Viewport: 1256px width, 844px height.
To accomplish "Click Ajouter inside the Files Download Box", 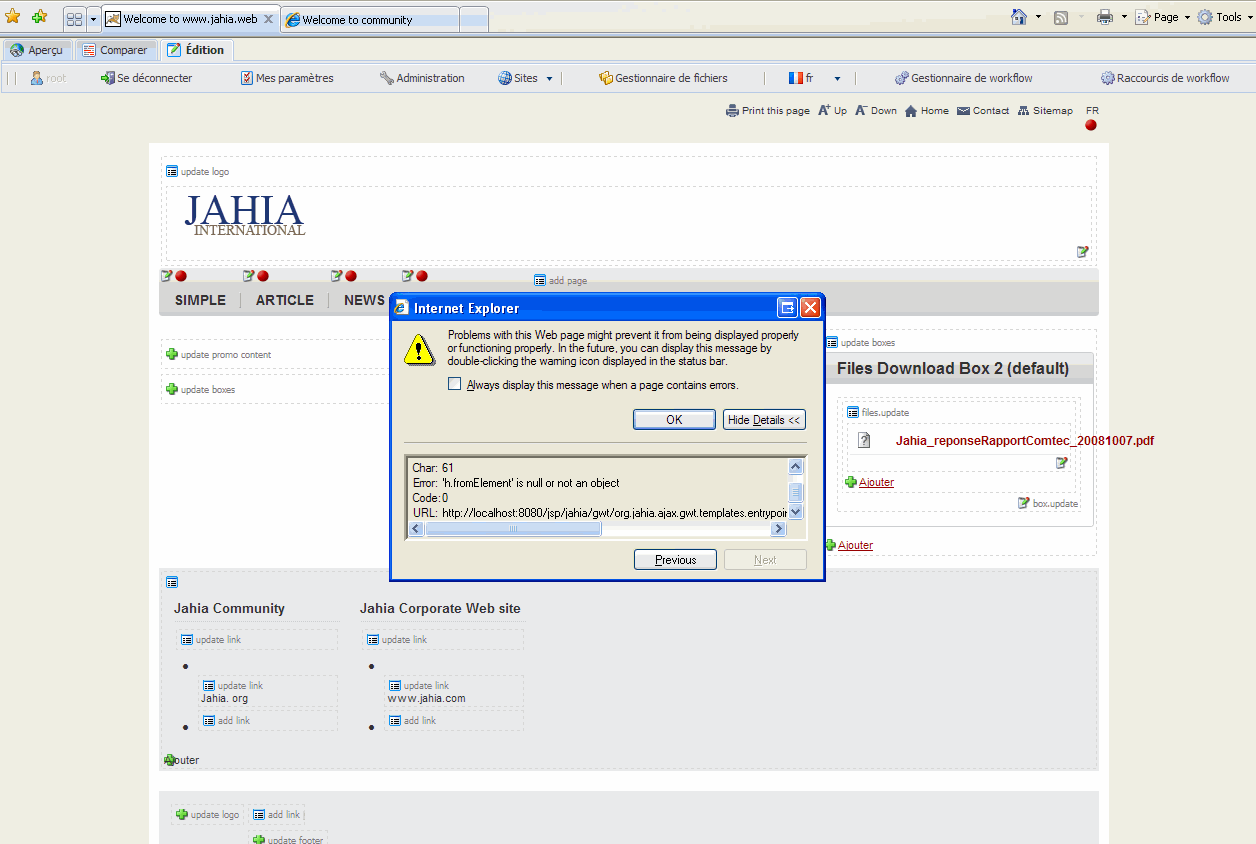I will tap(876, 482).
